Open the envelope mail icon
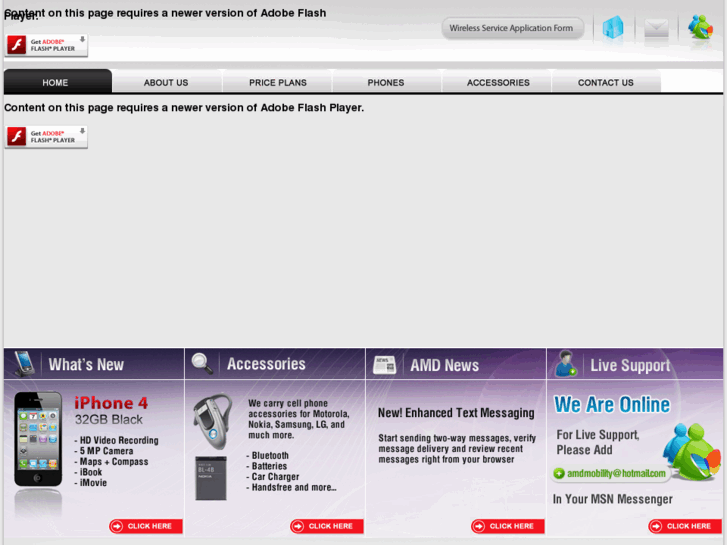727x545 pixels. click(656, 28)
